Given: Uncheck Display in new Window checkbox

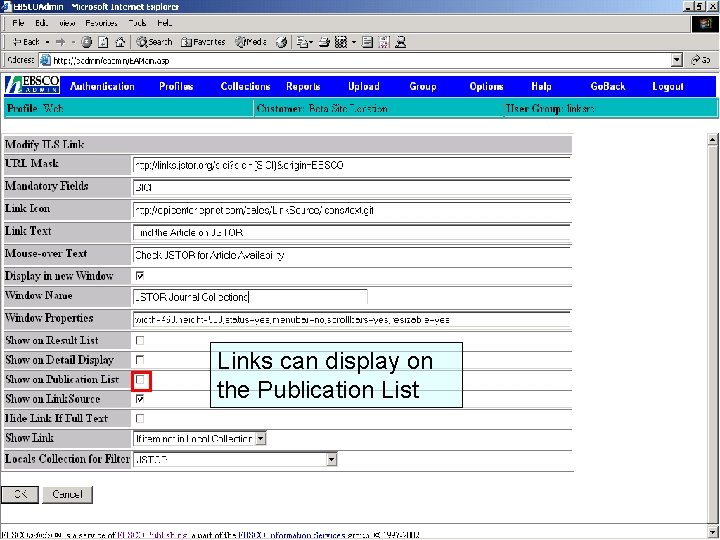Looking at the screenshot, I should click(x=140, y=276).
